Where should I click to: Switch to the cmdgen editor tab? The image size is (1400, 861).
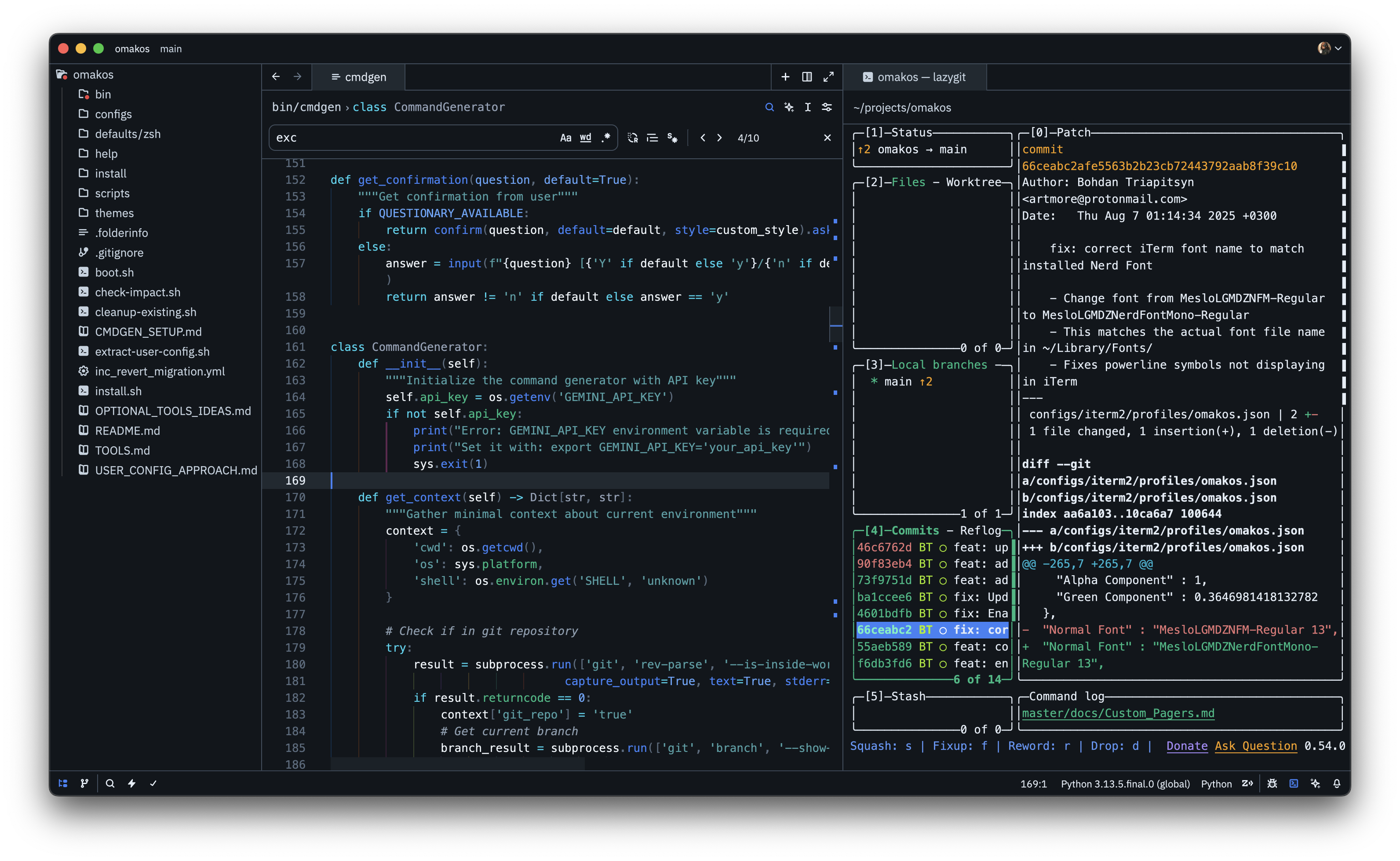coord(359,77)
